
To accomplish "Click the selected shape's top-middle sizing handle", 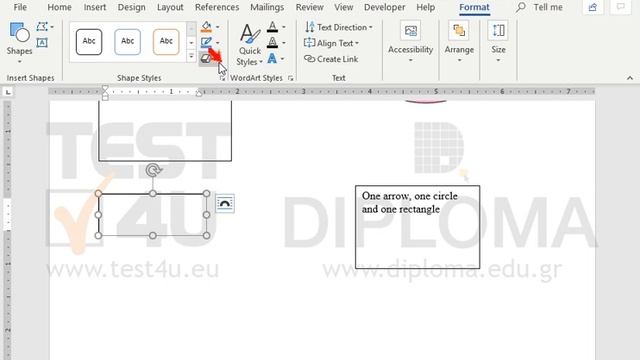I will coord(153,193).
